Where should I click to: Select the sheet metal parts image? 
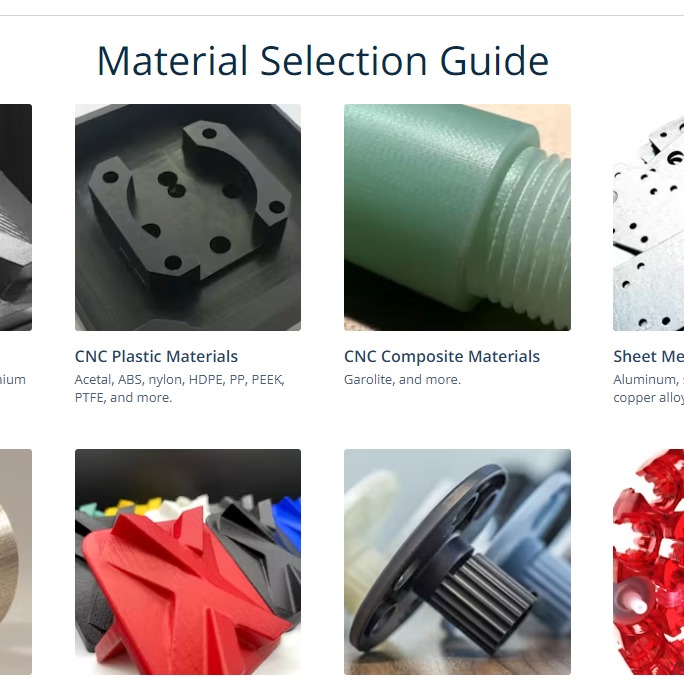pos(648,217)
